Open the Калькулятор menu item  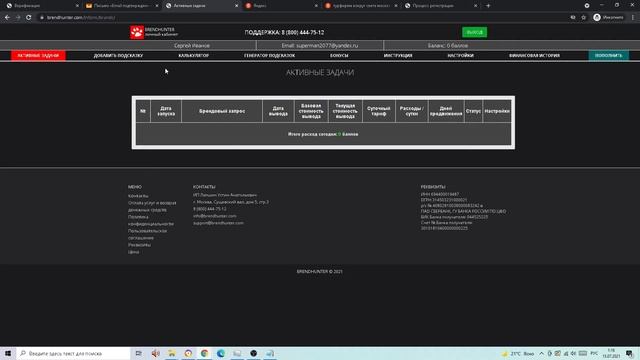click(x=193, y=56)
